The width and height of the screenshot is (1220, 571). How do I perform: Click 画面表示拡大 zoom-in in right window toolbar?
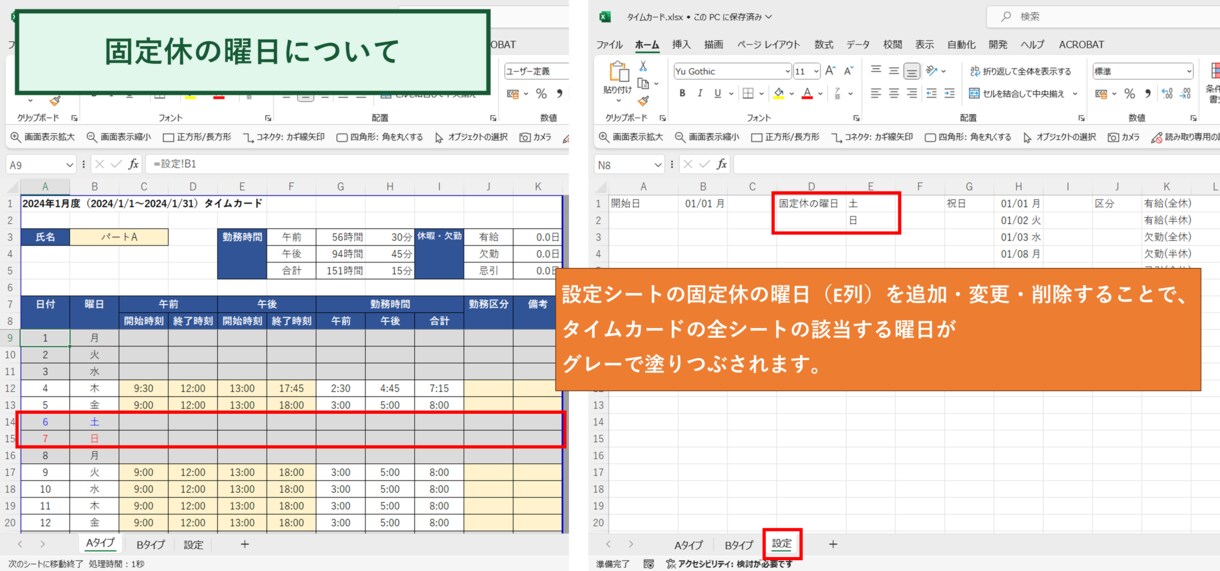[630, 137]
